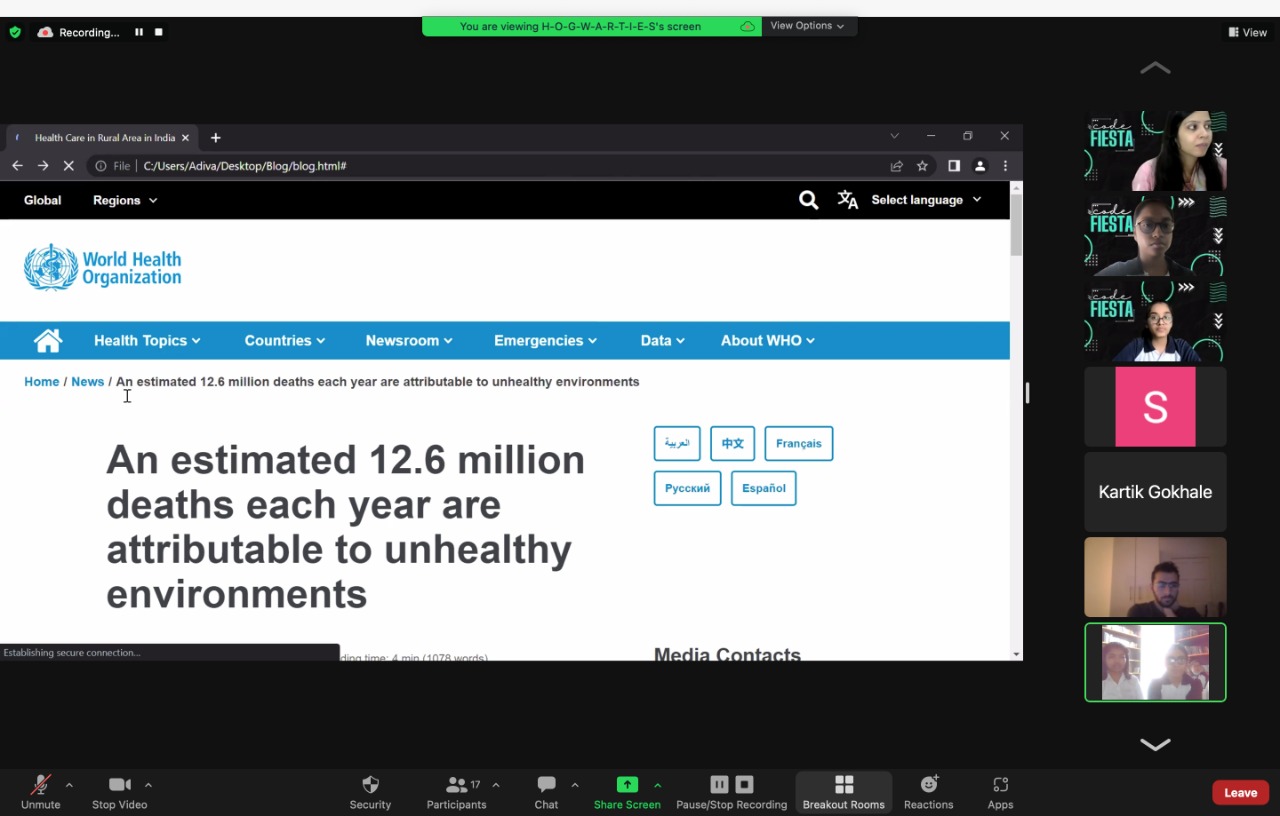Expand the View Options dropdown

[x=807, y=26]
